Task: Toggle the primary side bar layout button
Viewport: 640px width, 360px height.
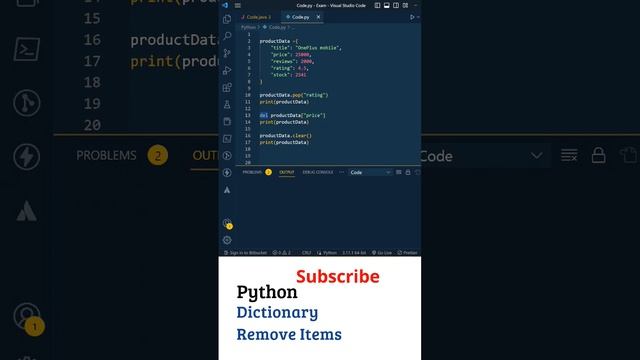Action: point(377,5)
